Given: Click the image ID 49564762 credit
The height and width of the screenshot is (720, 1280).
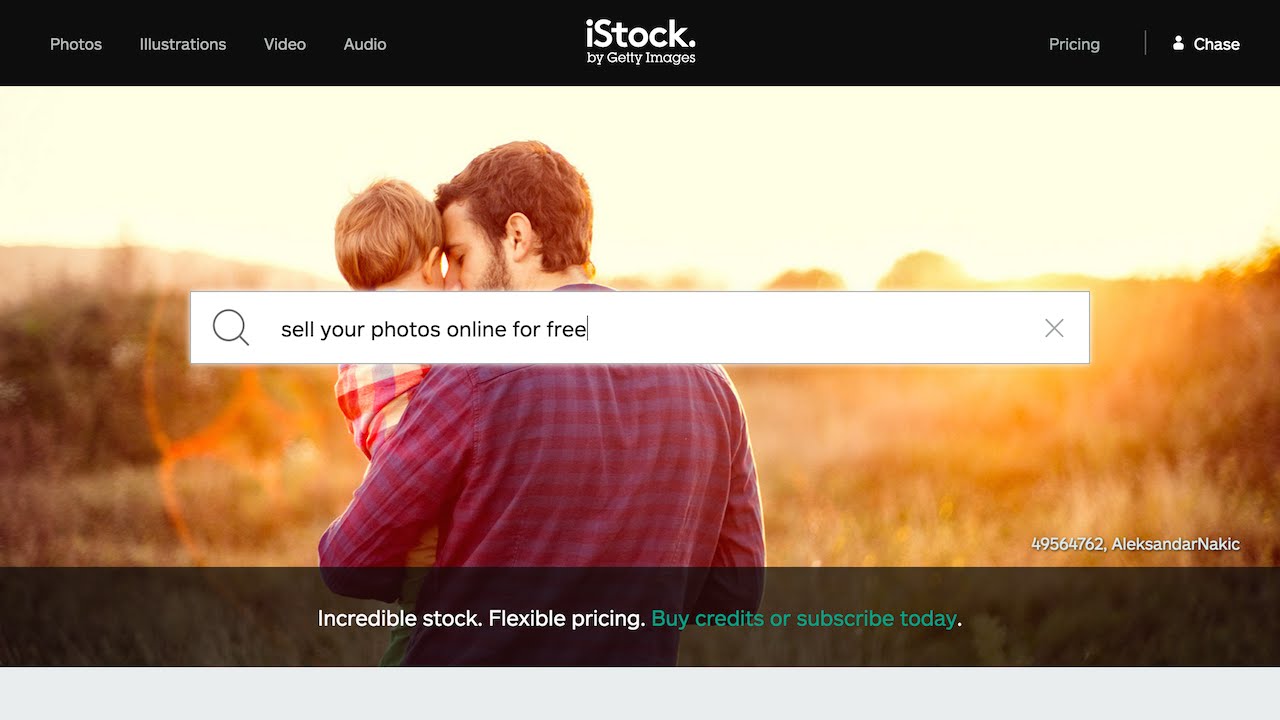Looking at the screenshot, I should pos(1067,544).
